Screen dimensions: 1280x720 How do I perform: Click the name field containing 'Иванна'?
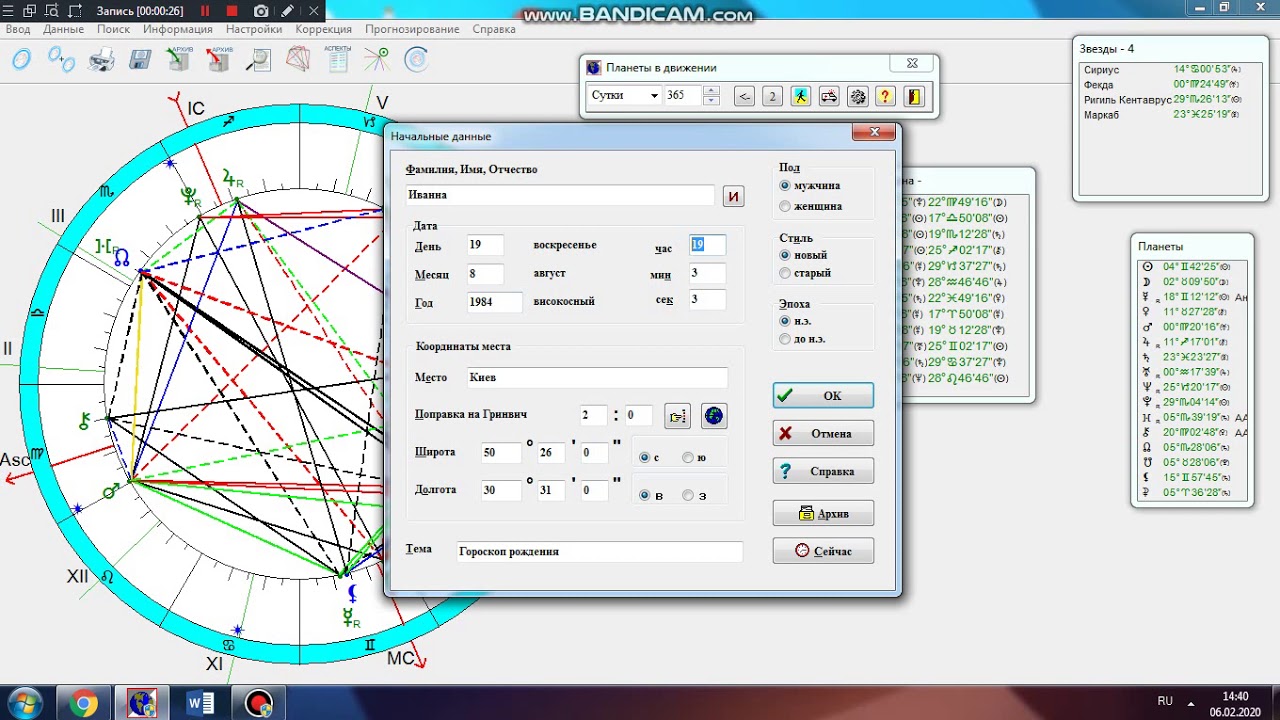tap(561, 195)
